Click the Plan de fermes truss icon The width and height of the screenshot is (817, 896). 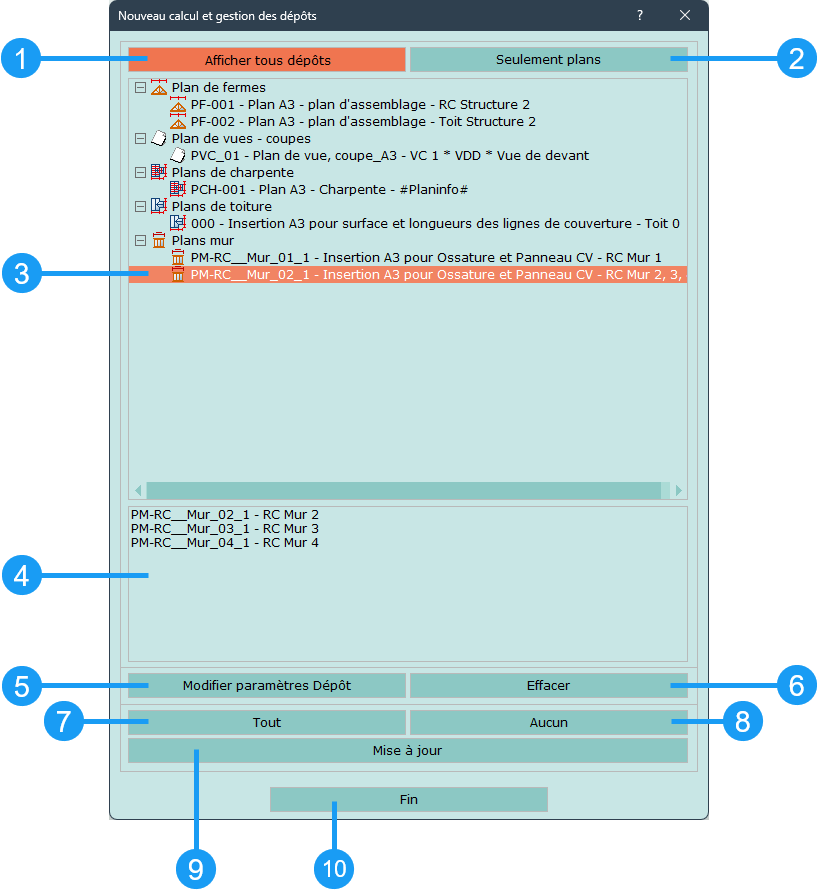pos(158,87)
